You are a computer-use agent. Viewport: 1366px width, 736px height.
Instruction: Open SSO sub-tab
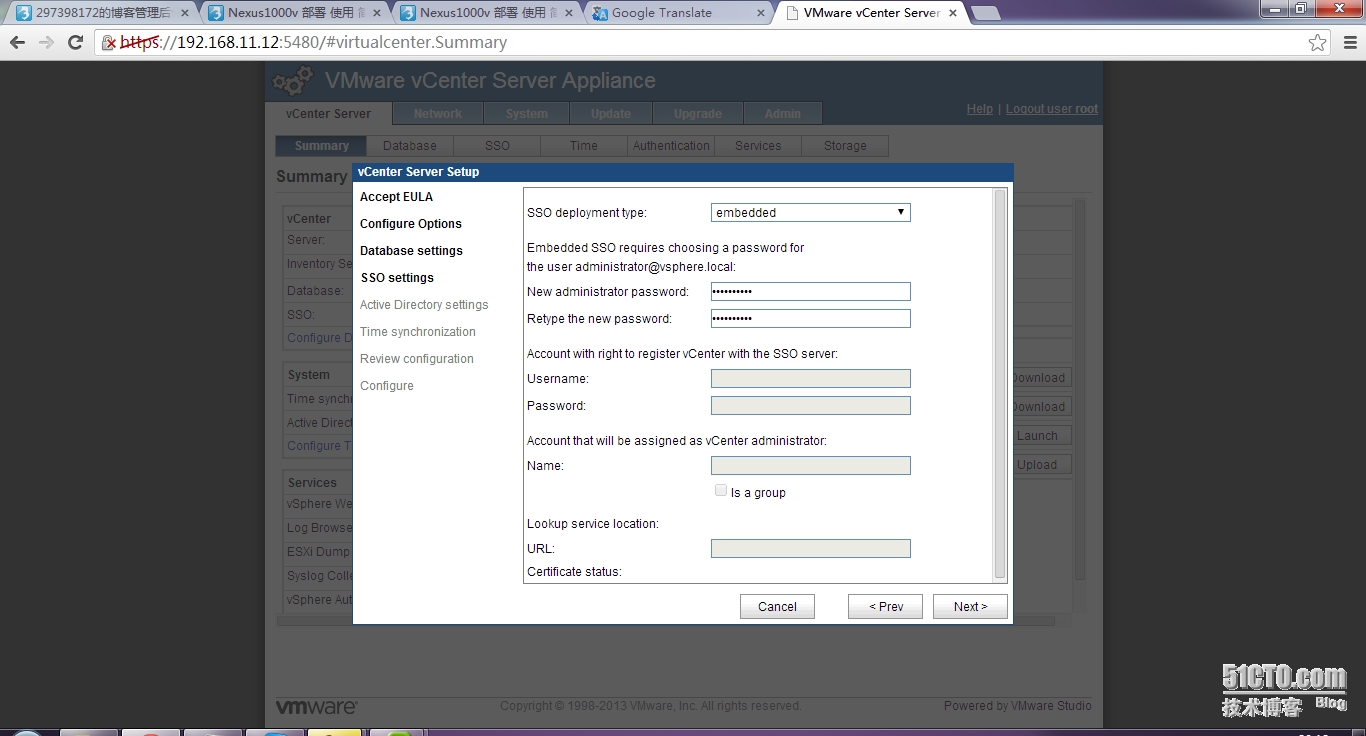tap(497, 146)
